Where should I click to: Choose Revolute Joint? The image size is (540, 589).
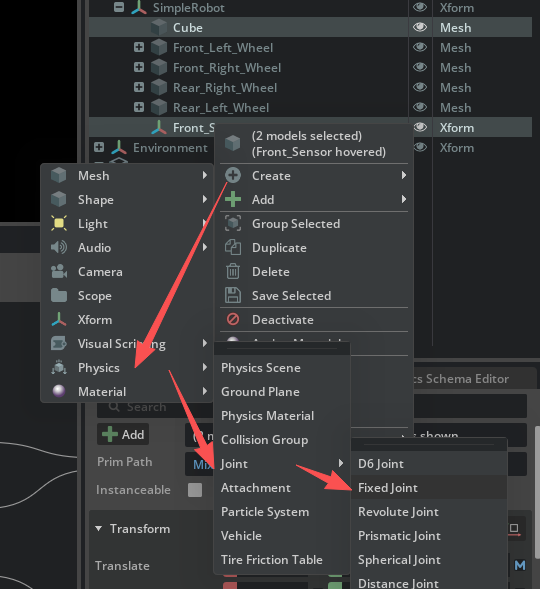(429, 512)
